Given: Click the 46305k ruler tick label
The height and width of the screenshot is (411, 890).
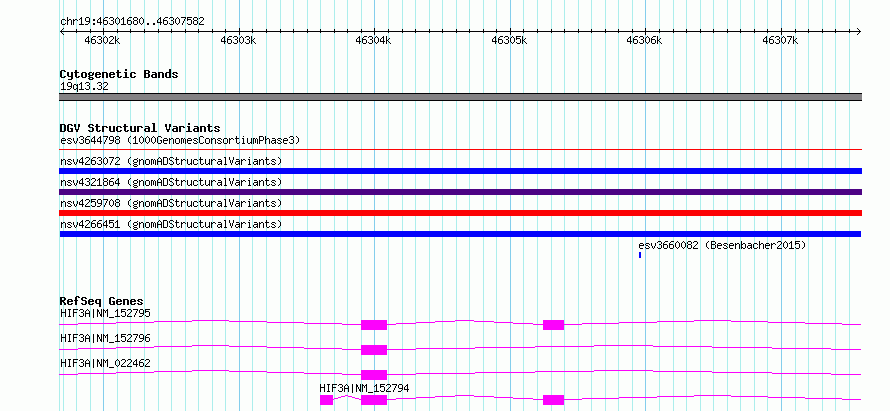Looking at the screenshot, I should click(x=509, y=40).
